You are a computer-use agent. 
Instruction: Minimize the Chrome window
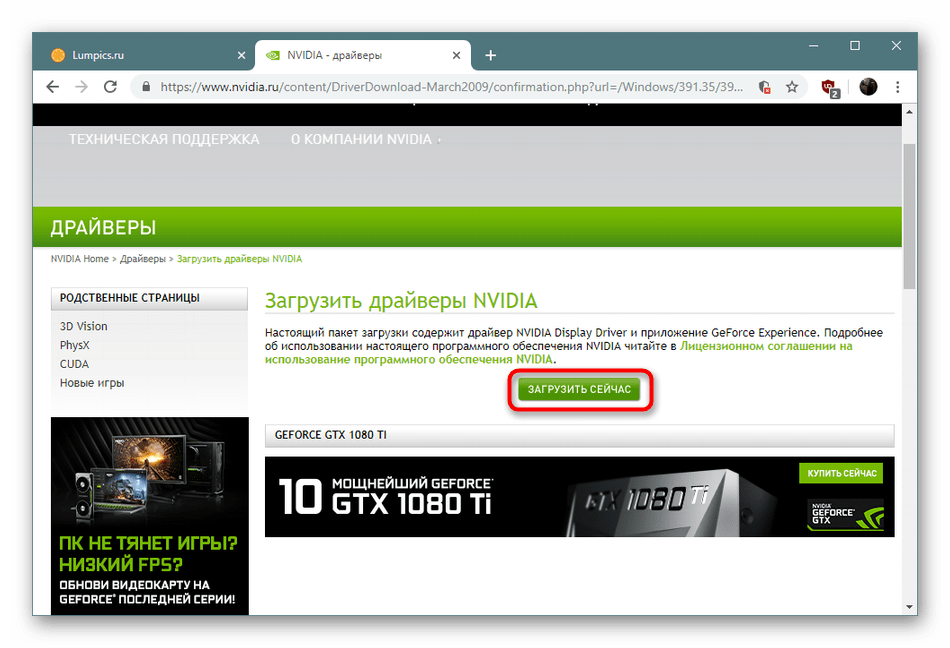click(814, 46)
